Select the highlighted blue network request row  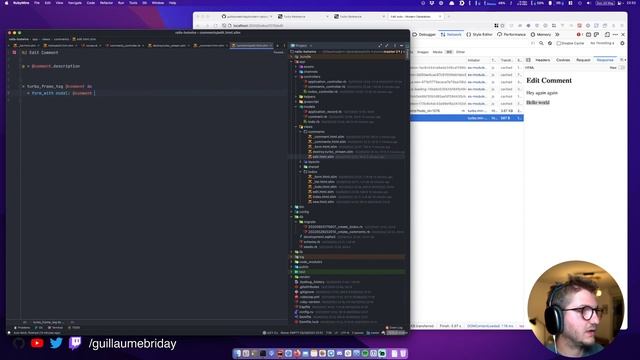[x=467, y=118]
